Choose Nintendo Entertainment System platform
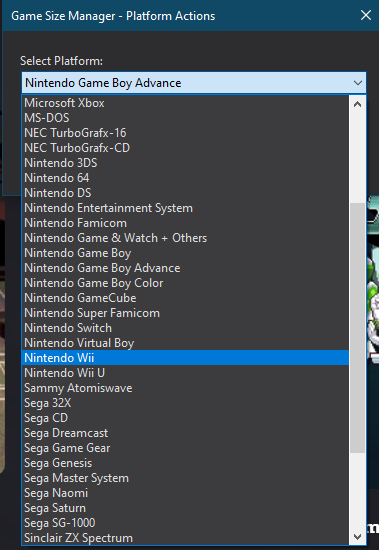Image resolution: width=379 pixels, height=550 pixels. tap(185, 208)
